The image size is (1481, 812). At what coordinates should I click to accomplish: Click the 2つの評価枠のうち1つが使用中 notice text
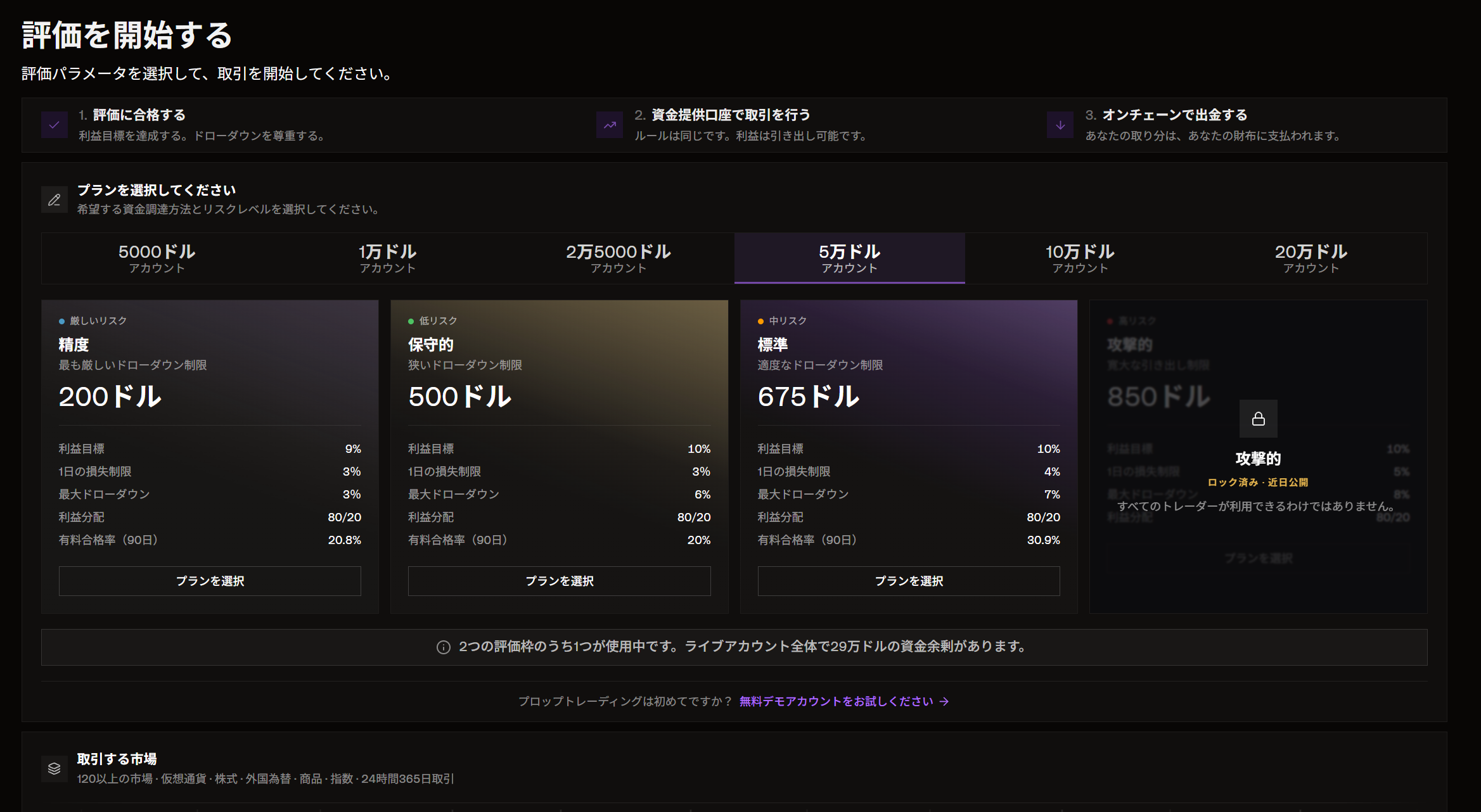click(x=742, y=647)
